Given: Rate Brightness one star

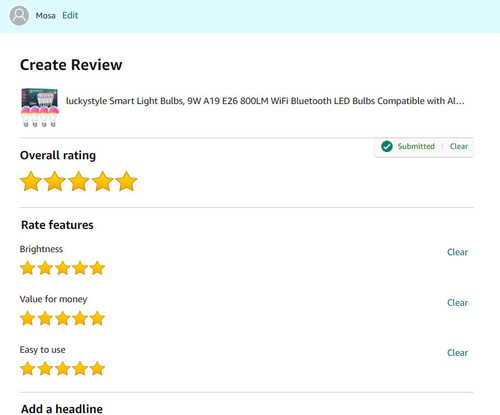Looking at the screenshot, I should [28, 268].
